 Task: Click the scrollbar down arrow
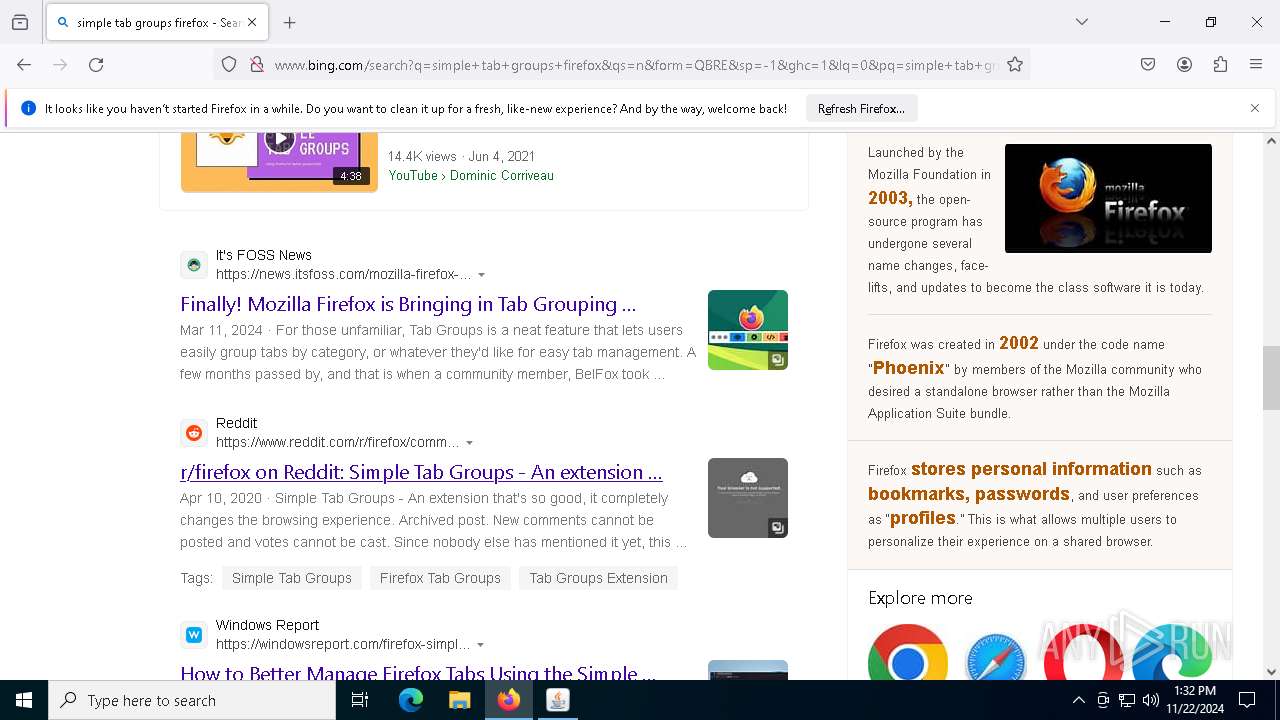(1271, 672)
